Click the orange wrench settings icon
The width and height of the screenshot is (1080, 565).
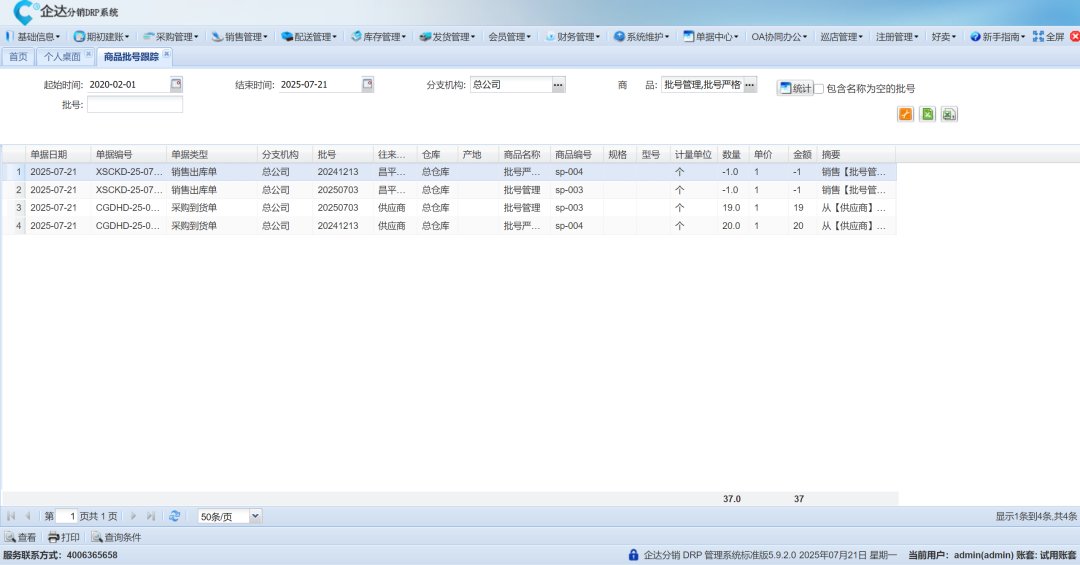tap(905, 115)
